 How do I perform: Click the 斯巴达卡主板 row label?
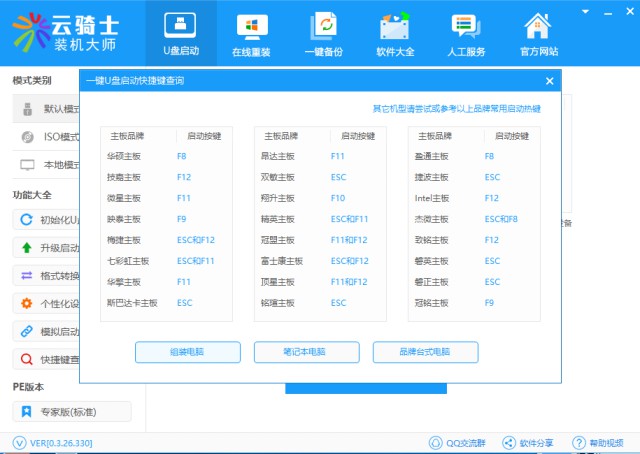coord(132,303)
